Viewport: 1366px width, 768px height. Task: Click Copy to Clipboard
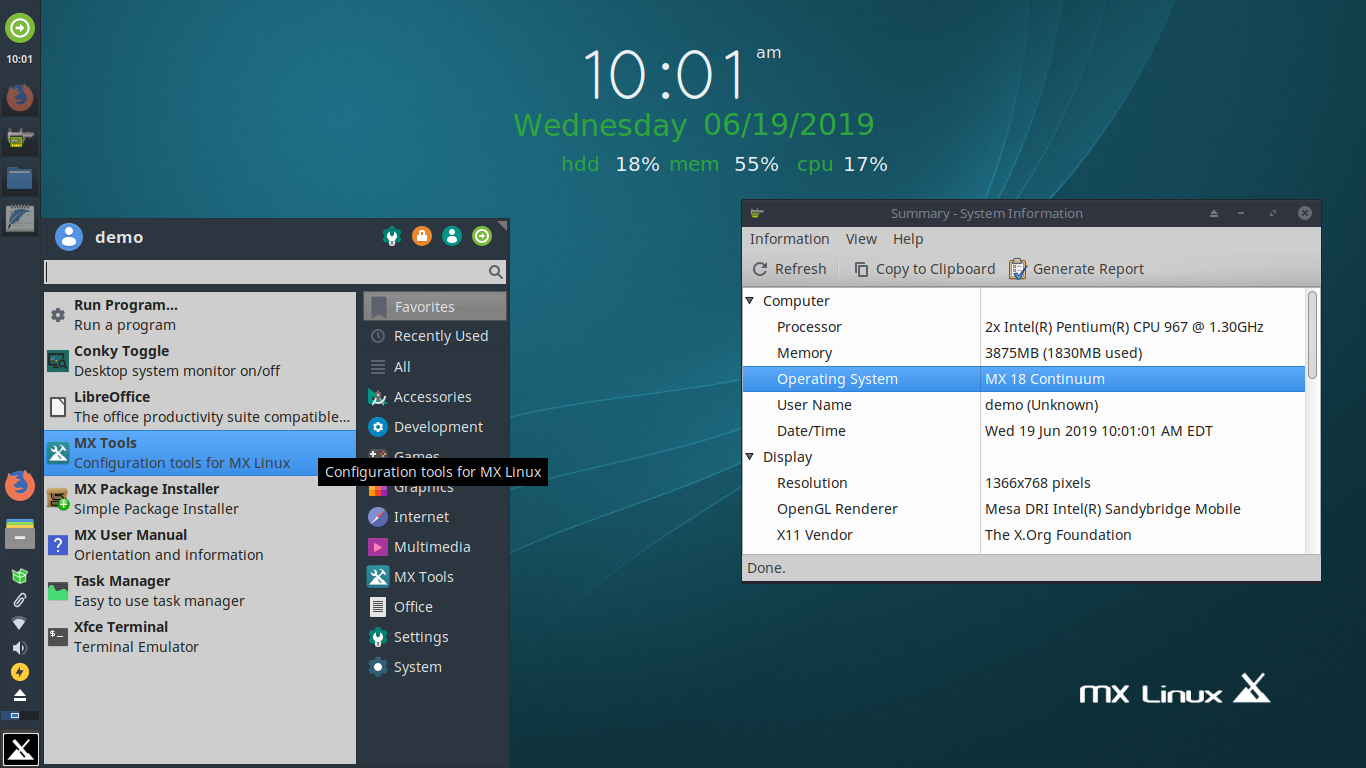[x=922, y=268]
